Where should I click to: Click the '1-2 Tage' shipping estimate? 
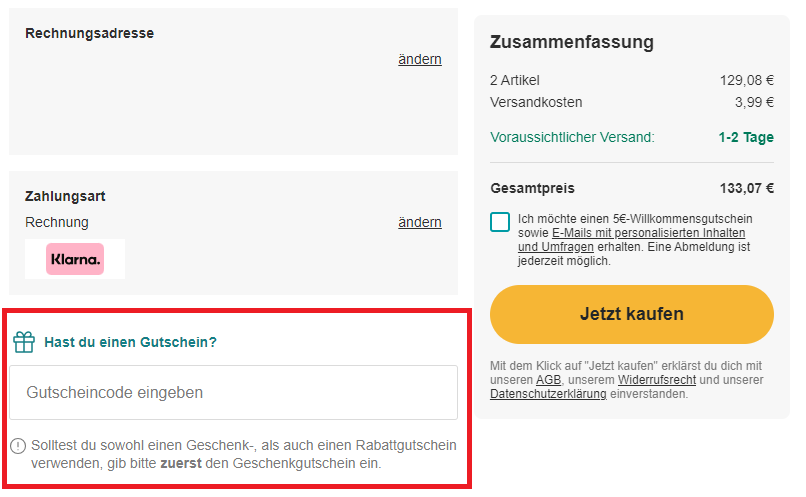tap(745, 137)
